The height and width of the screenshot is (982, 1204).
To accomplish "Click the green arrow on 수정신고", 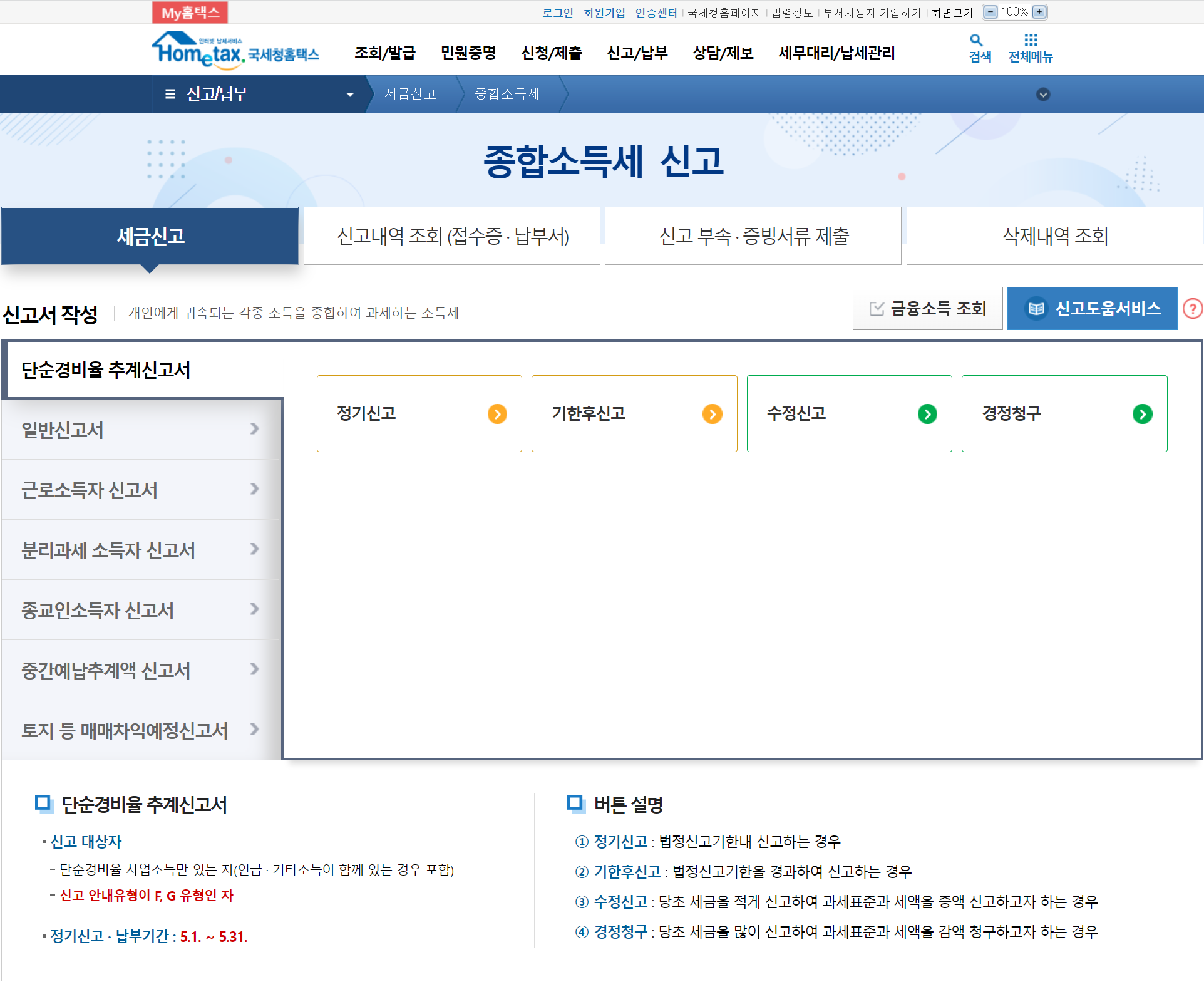I will 927,414.
